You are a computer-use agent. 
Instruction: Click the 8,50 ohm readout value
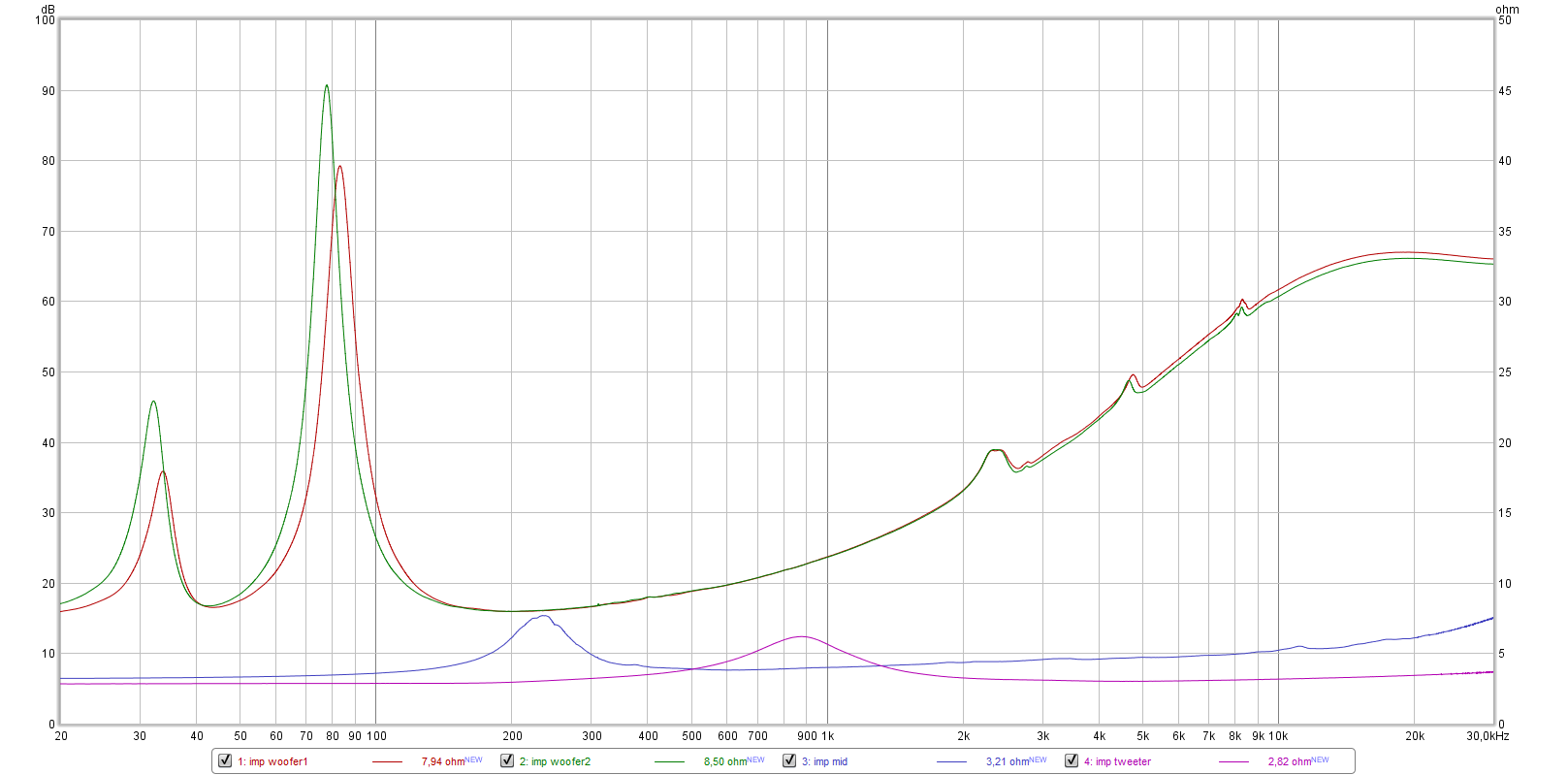(x=724, y=762)
